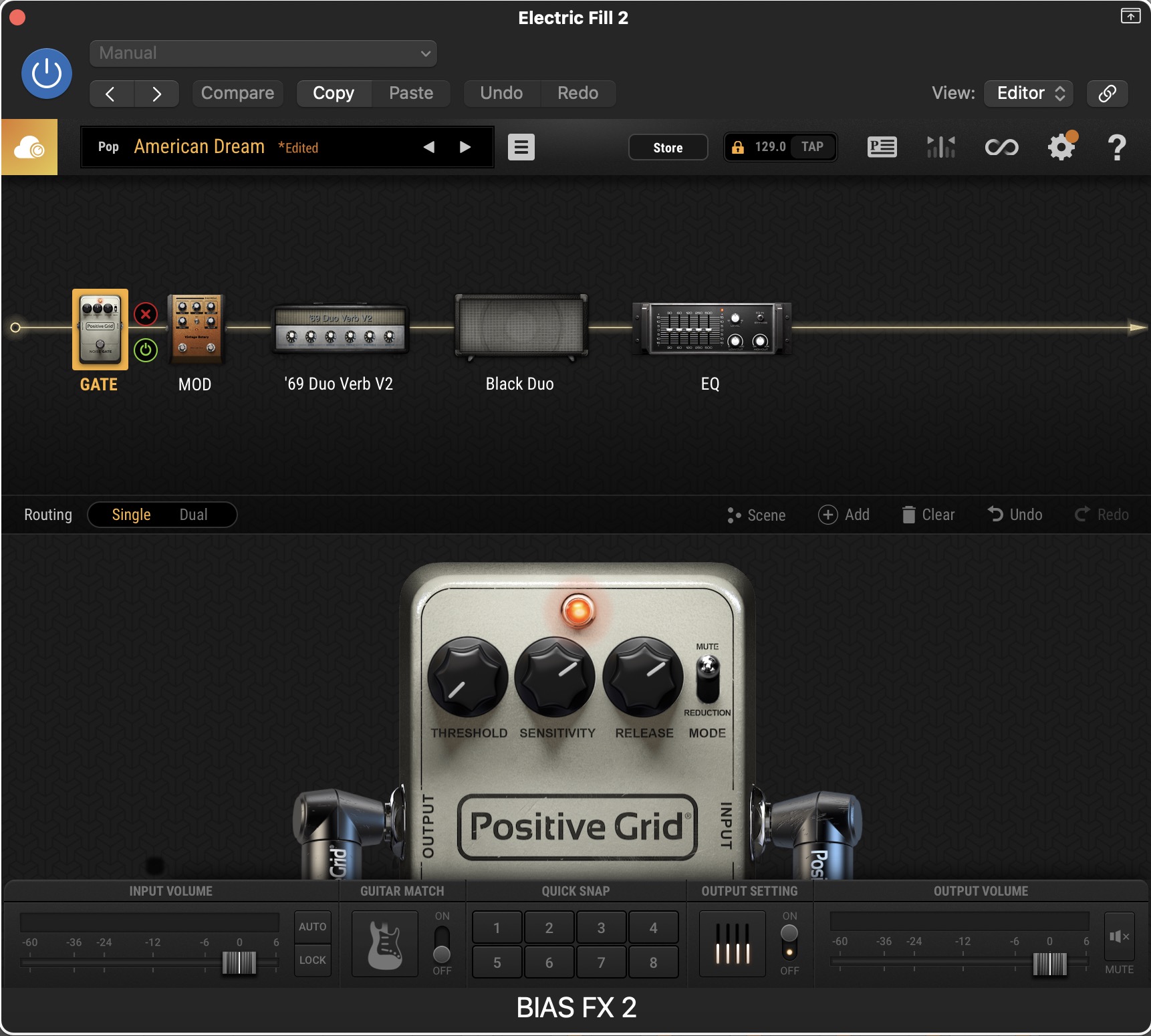Screen dimensions: 1151x1036
Task: Select the GATE pedal in signal chain
Action: coord(100,330)
